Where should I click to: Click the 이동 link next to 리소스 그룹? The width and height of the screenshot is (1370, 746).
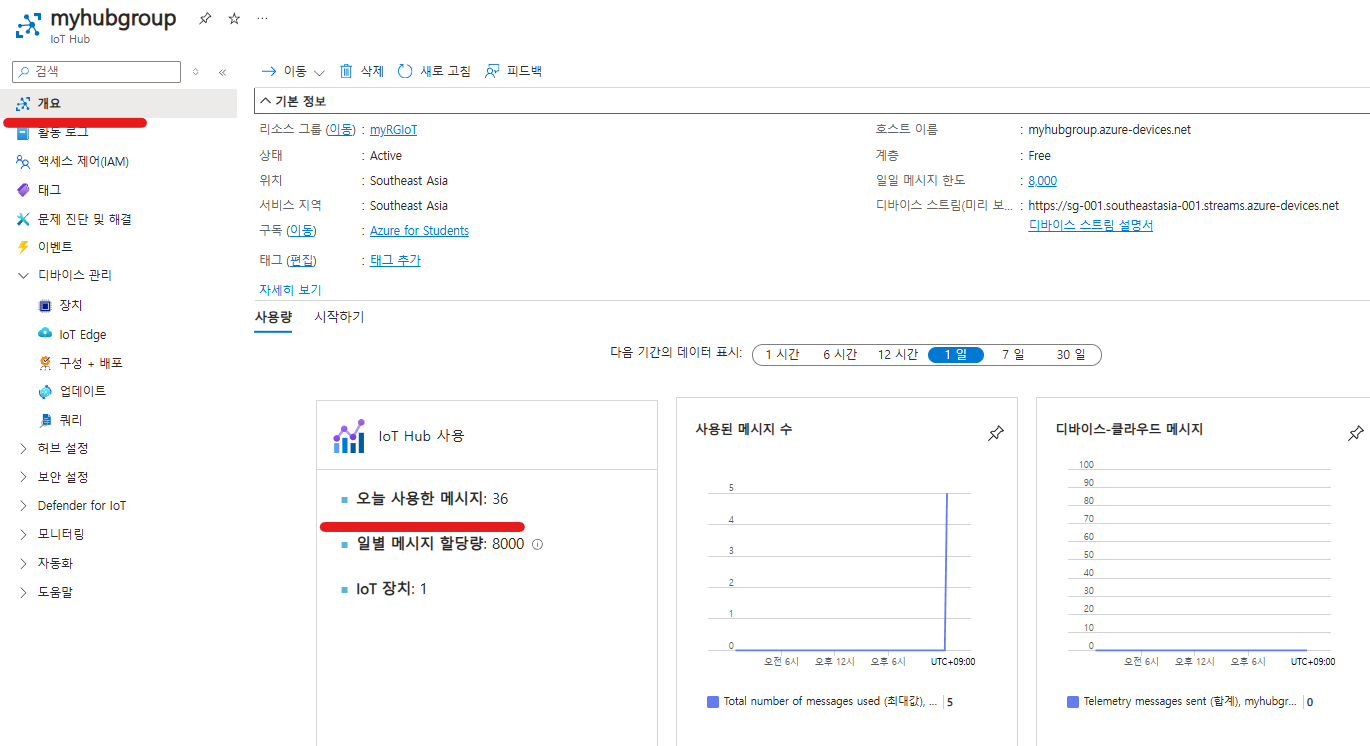pos(341,130)
